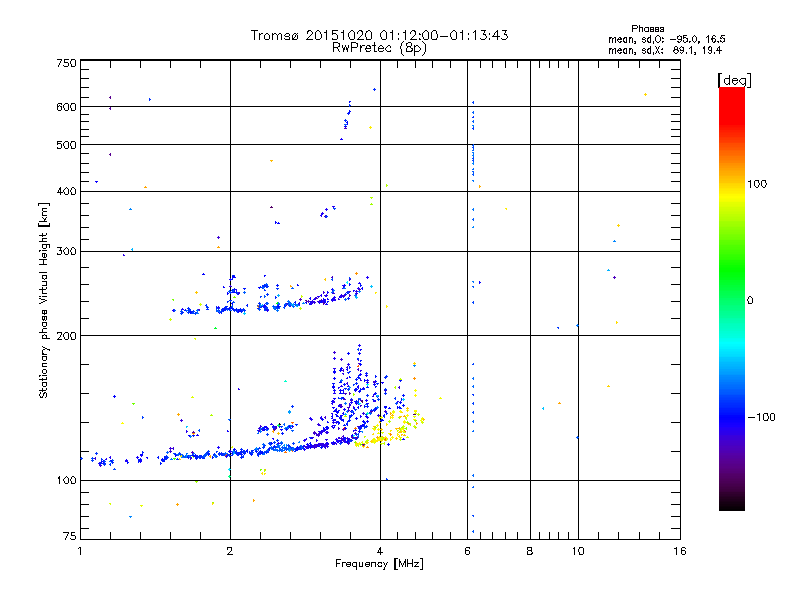Image resolution: width=800 pixels, height=600 pixels.
Task: Click the 'Phases' header text
Action: [647, 29]
